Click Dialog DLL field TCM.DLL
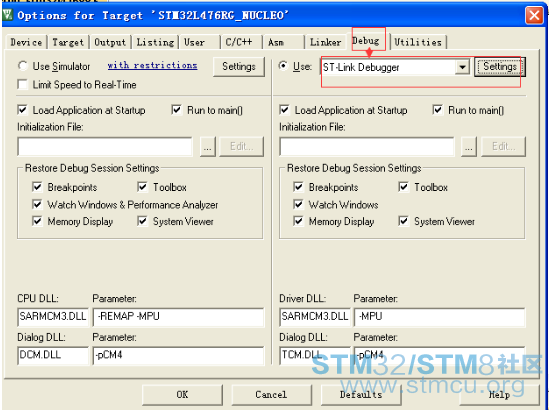549x410 pixels. (x=315, y=355)
